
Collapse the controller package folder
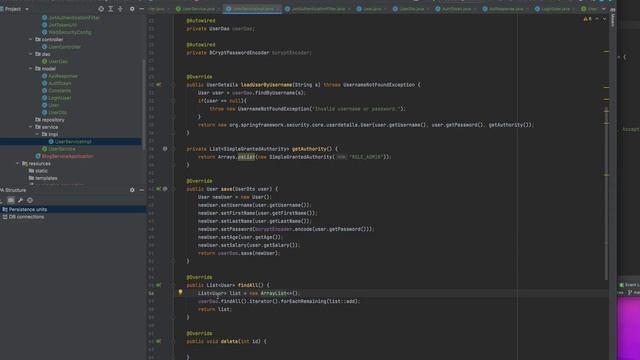coord(31,40)
